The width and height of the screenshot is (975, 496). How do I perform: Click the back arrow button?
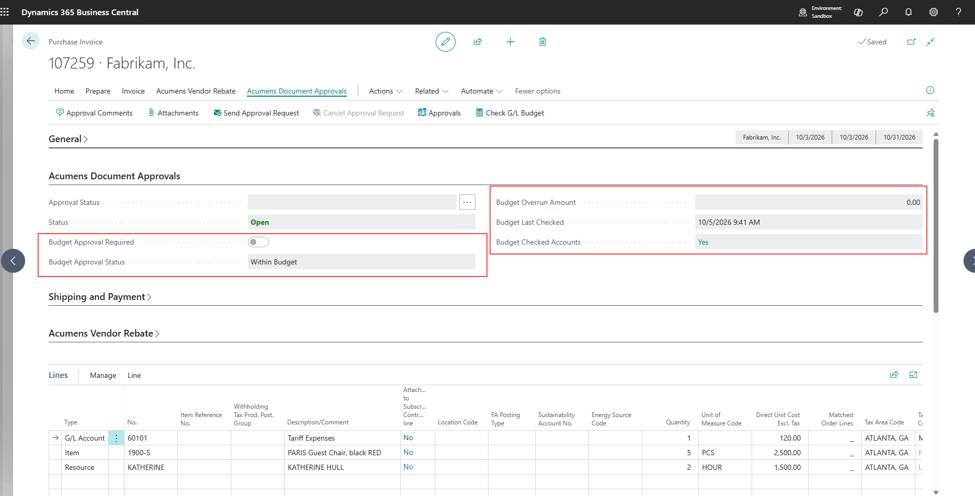30,41
